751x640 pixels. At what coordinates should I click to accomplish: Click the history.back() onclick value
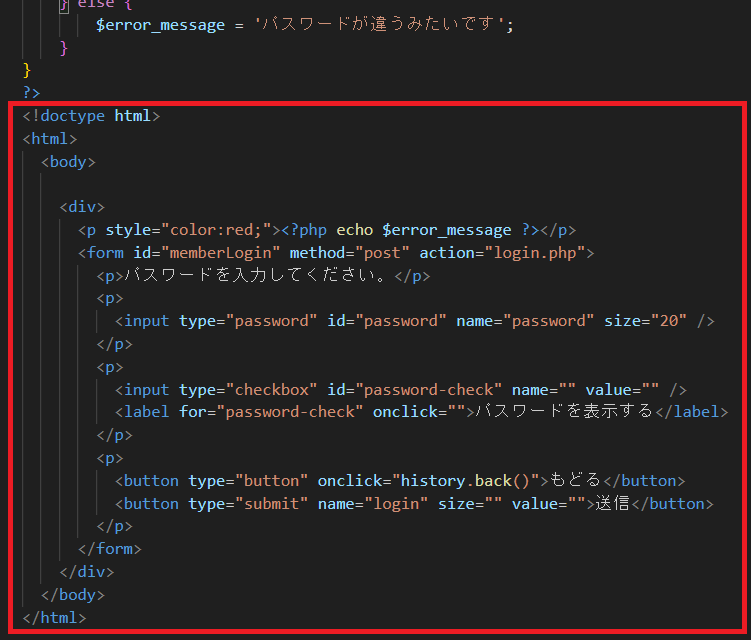point(466,481)
